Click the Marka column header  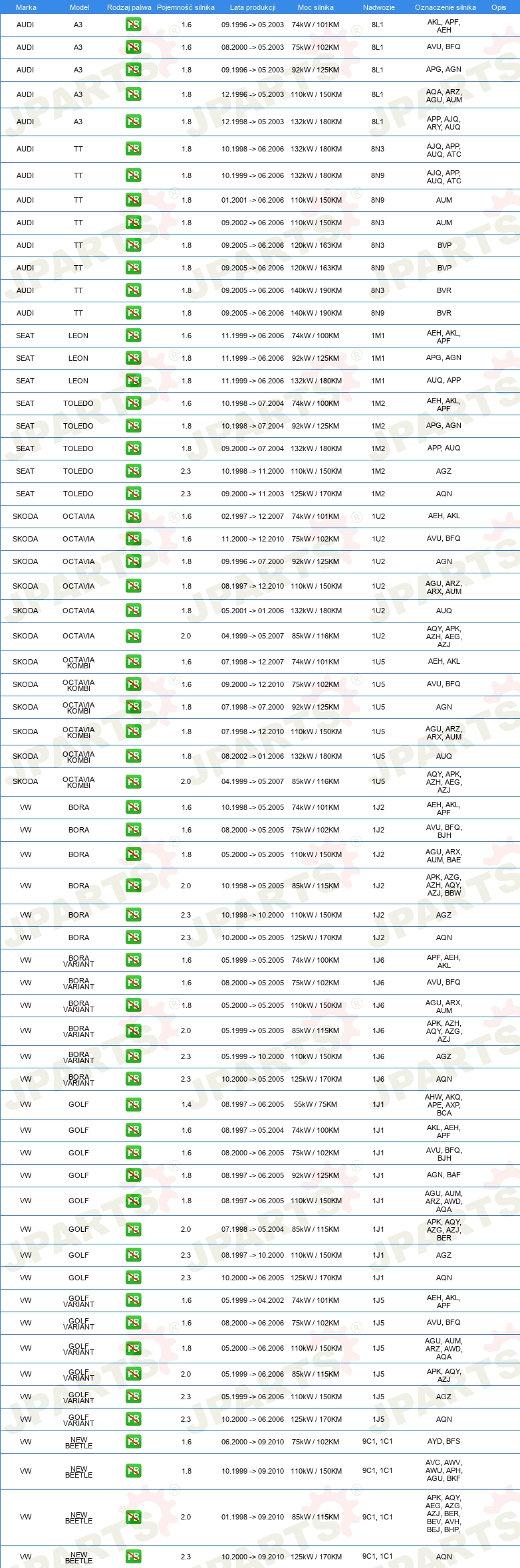point(26,7)
